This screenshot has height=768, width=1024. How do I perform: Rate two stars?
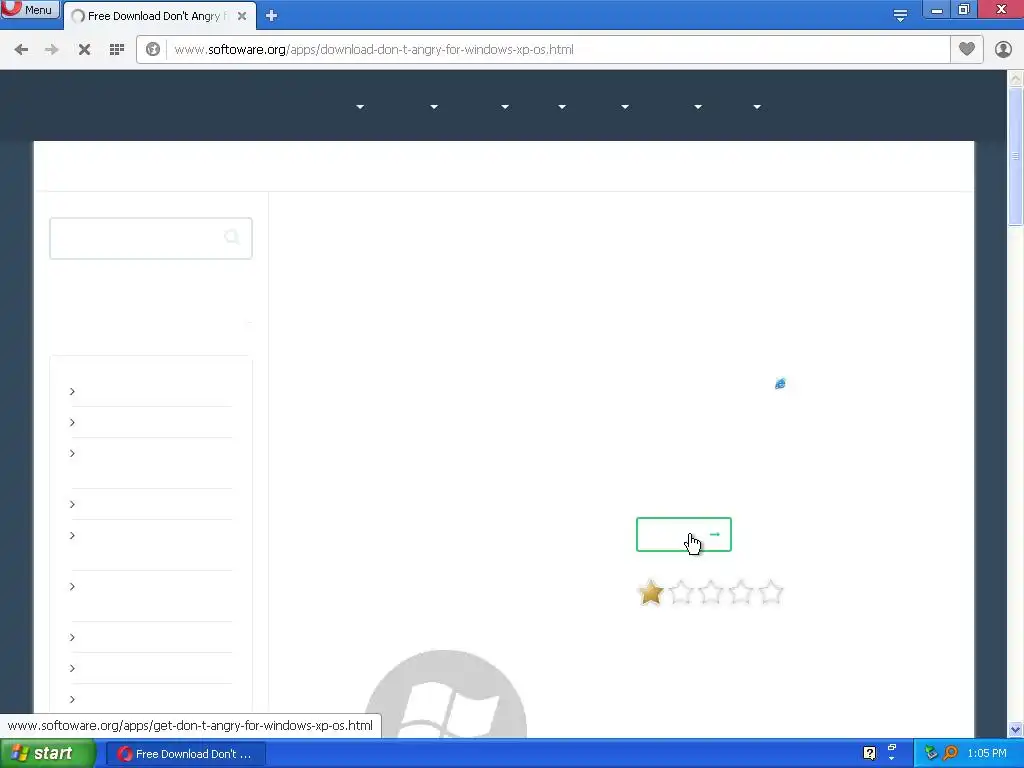point(681,593)
